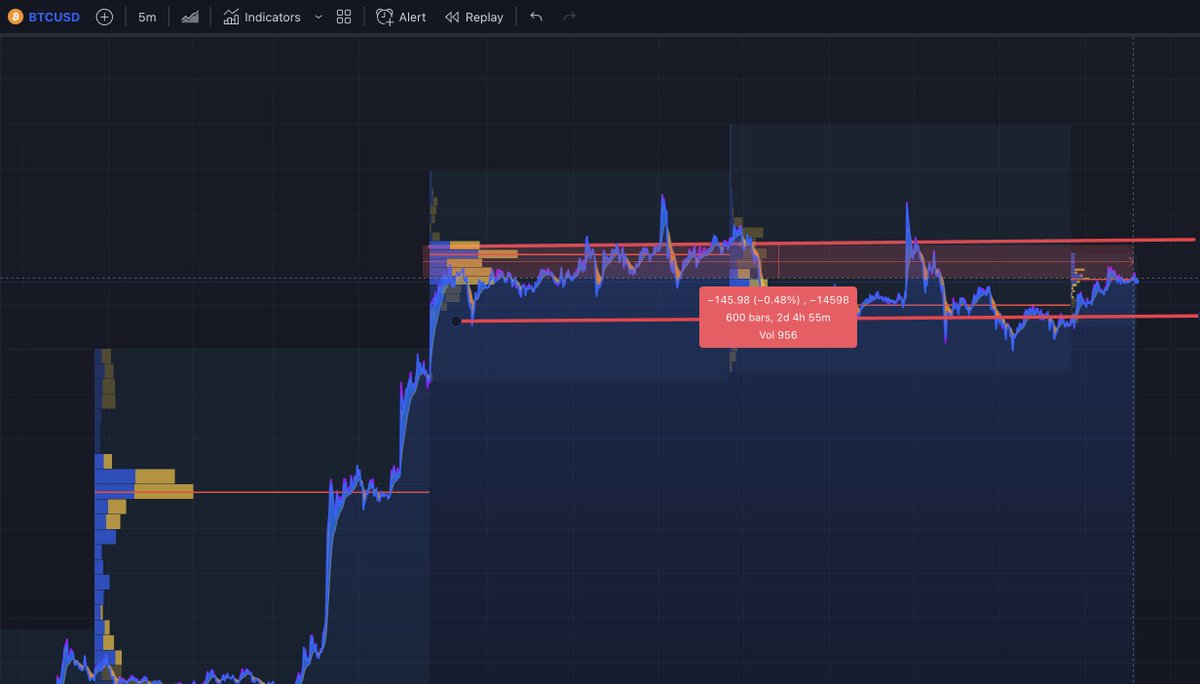
Task: Open the 5m timeframe selector
Action: coord(146,16)
